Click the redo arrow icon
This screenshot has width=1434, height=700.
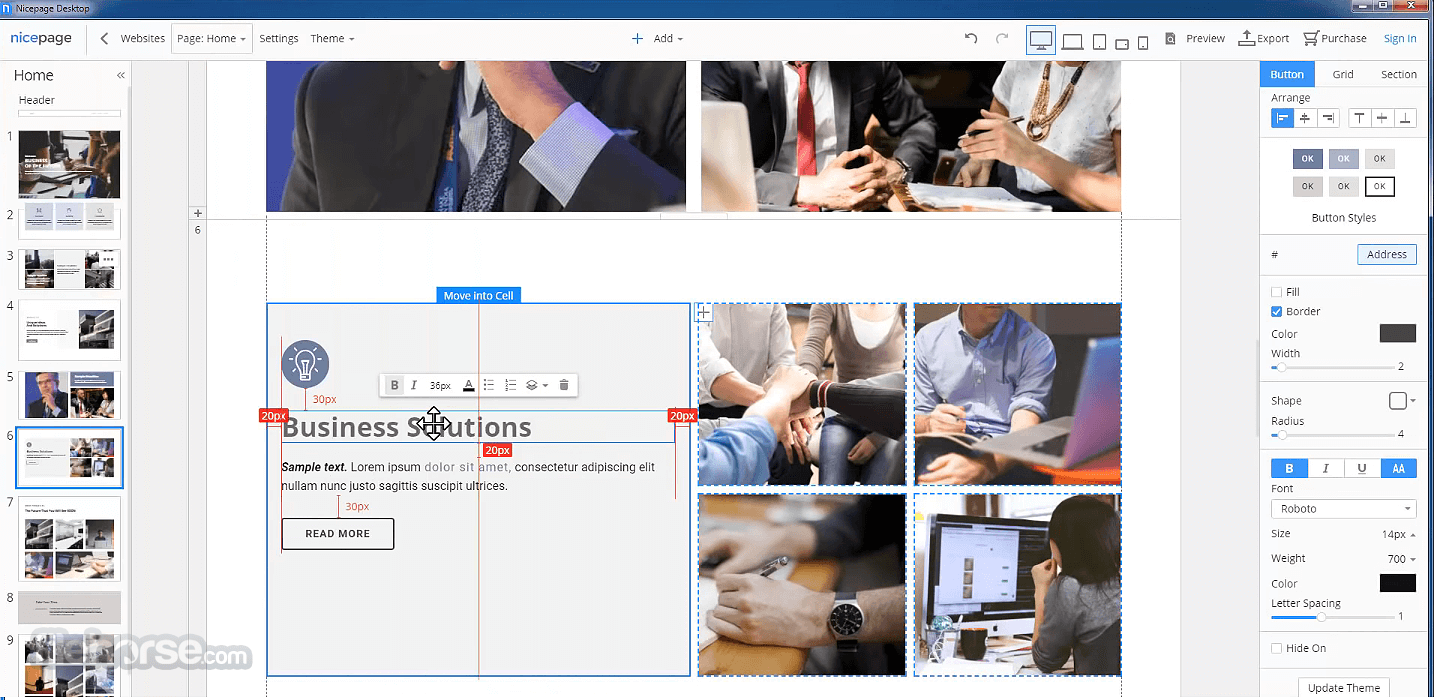pos(1002,38)
